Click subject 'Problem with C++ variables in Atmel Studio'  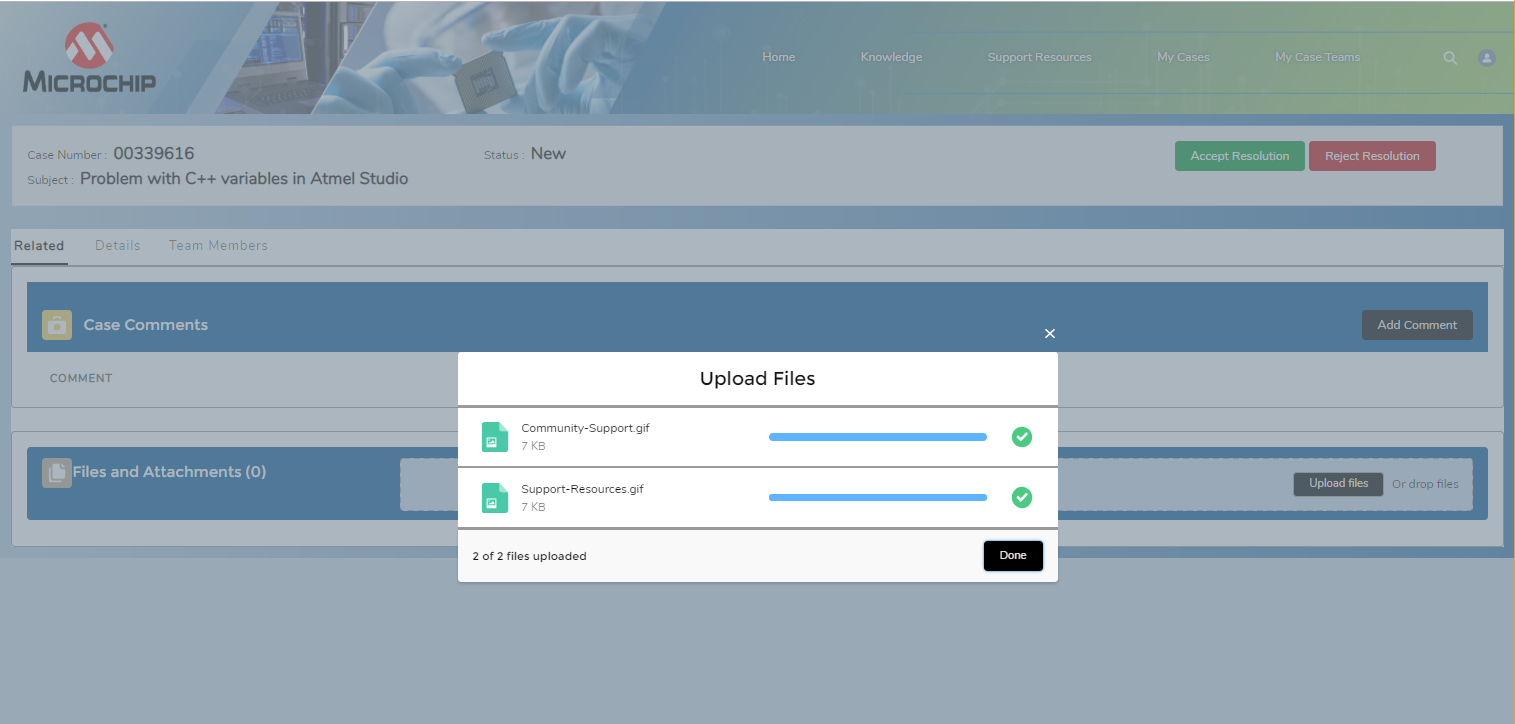(x=244, y=179)
